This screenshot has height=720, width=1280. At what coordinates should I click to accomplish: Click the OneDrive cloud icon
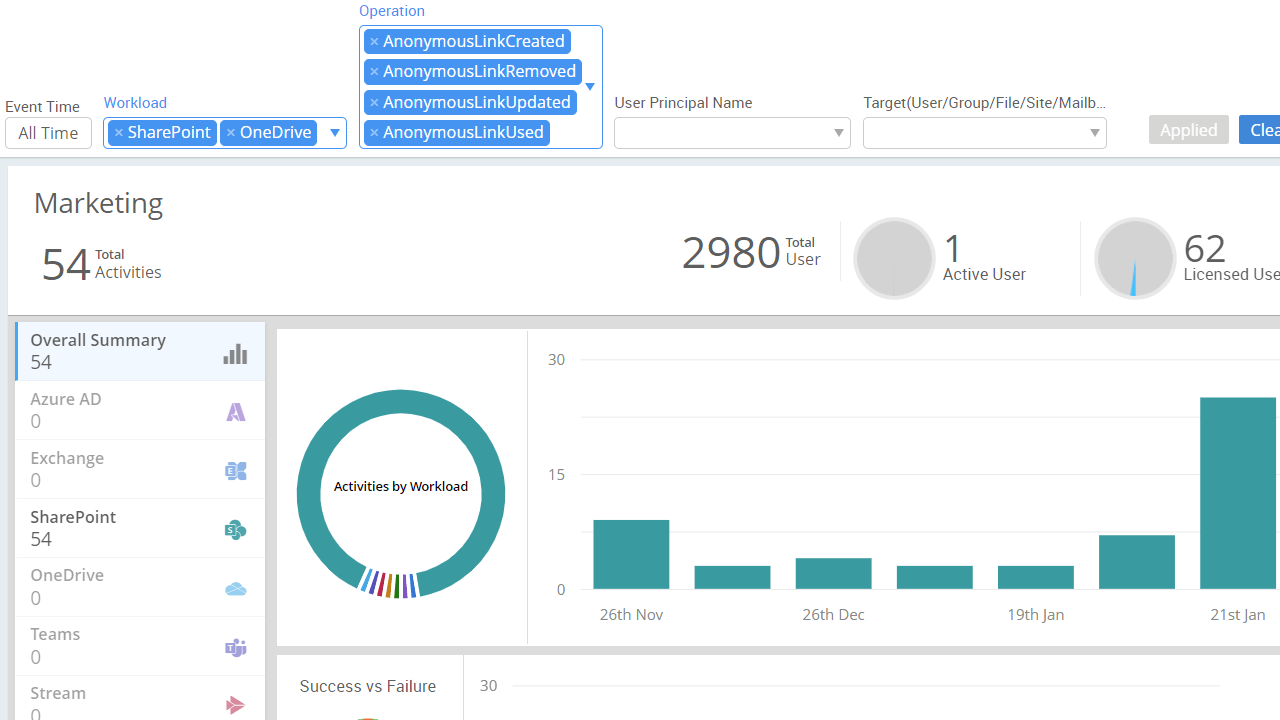tap(235, 588)
